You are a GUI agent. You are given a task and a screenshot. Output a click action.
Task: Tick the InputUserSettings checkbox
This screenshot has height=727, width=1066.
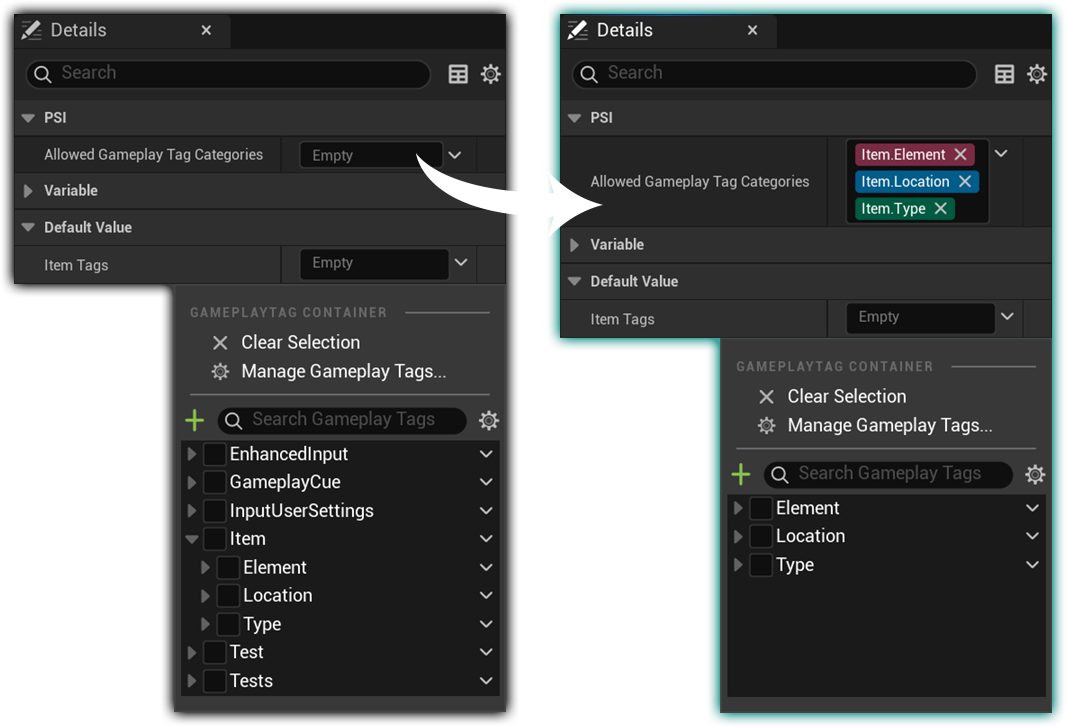click(x=215, y=511)
